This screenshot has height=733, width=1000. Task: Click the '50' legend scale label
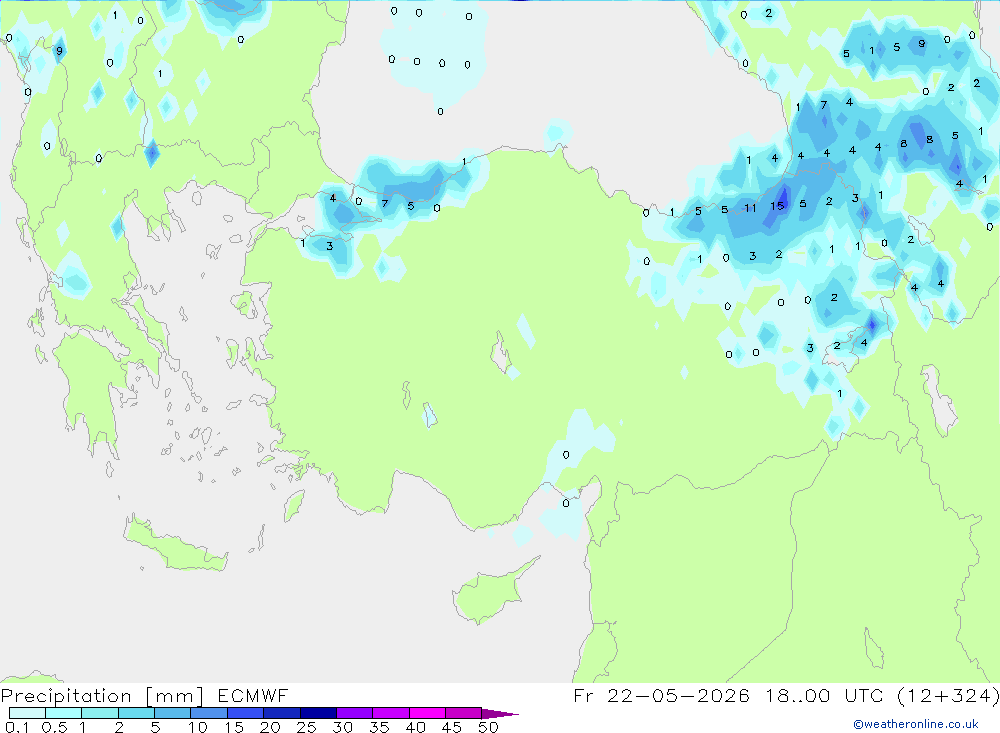tap(488, 727)
